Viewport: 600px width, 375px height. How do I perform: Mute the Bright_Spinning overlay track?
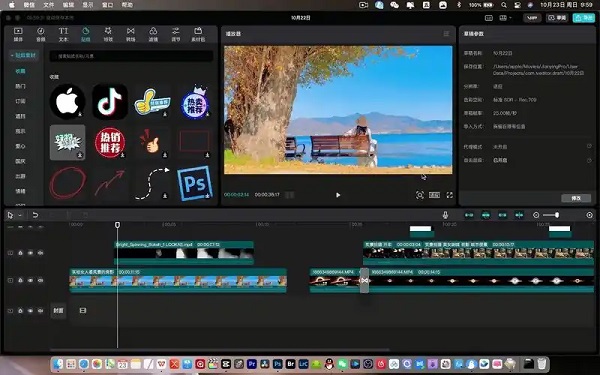click(x=40, y=253)
